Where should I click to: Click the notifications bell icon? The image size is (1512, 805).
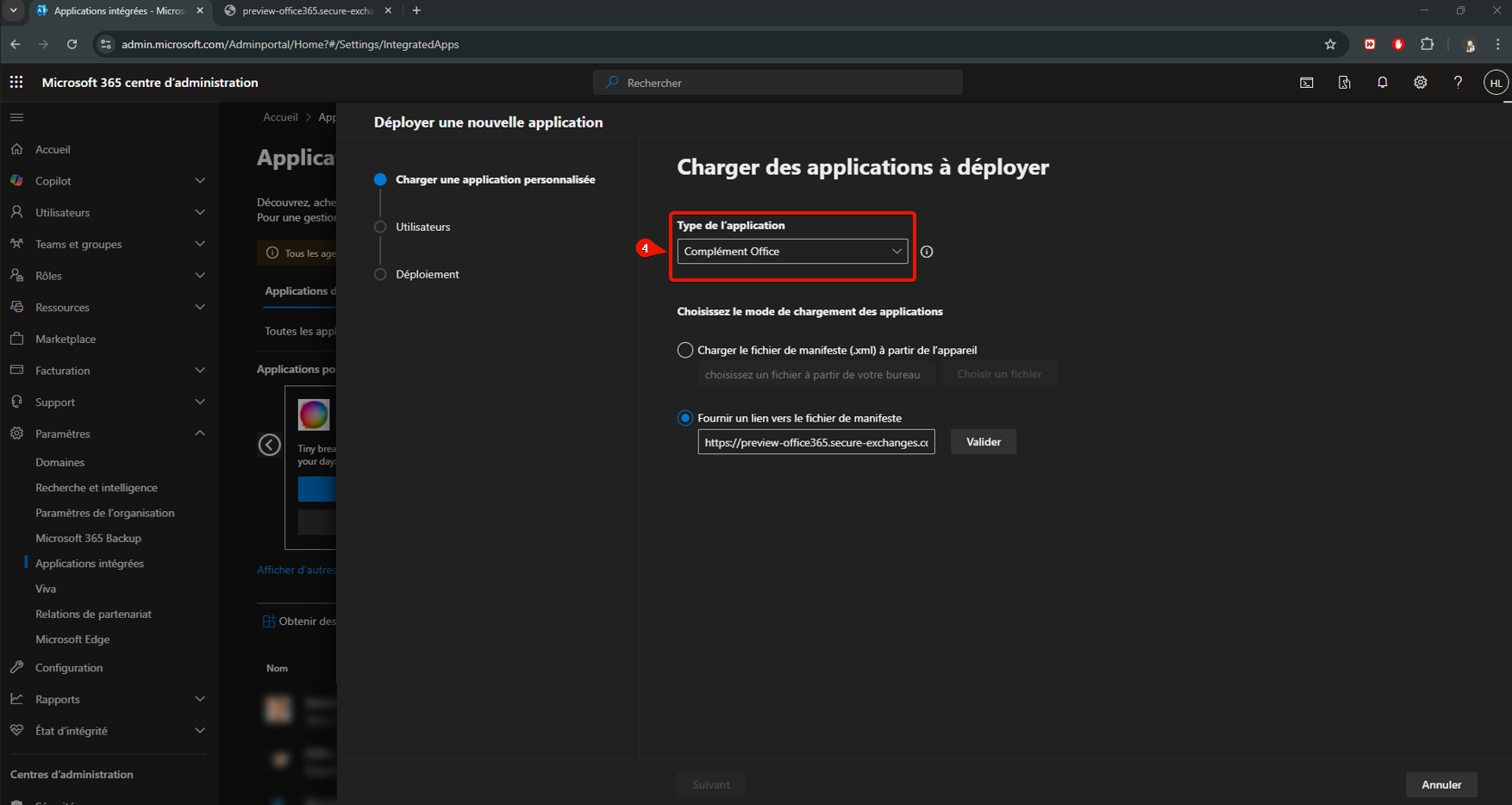pos(1383,83)
